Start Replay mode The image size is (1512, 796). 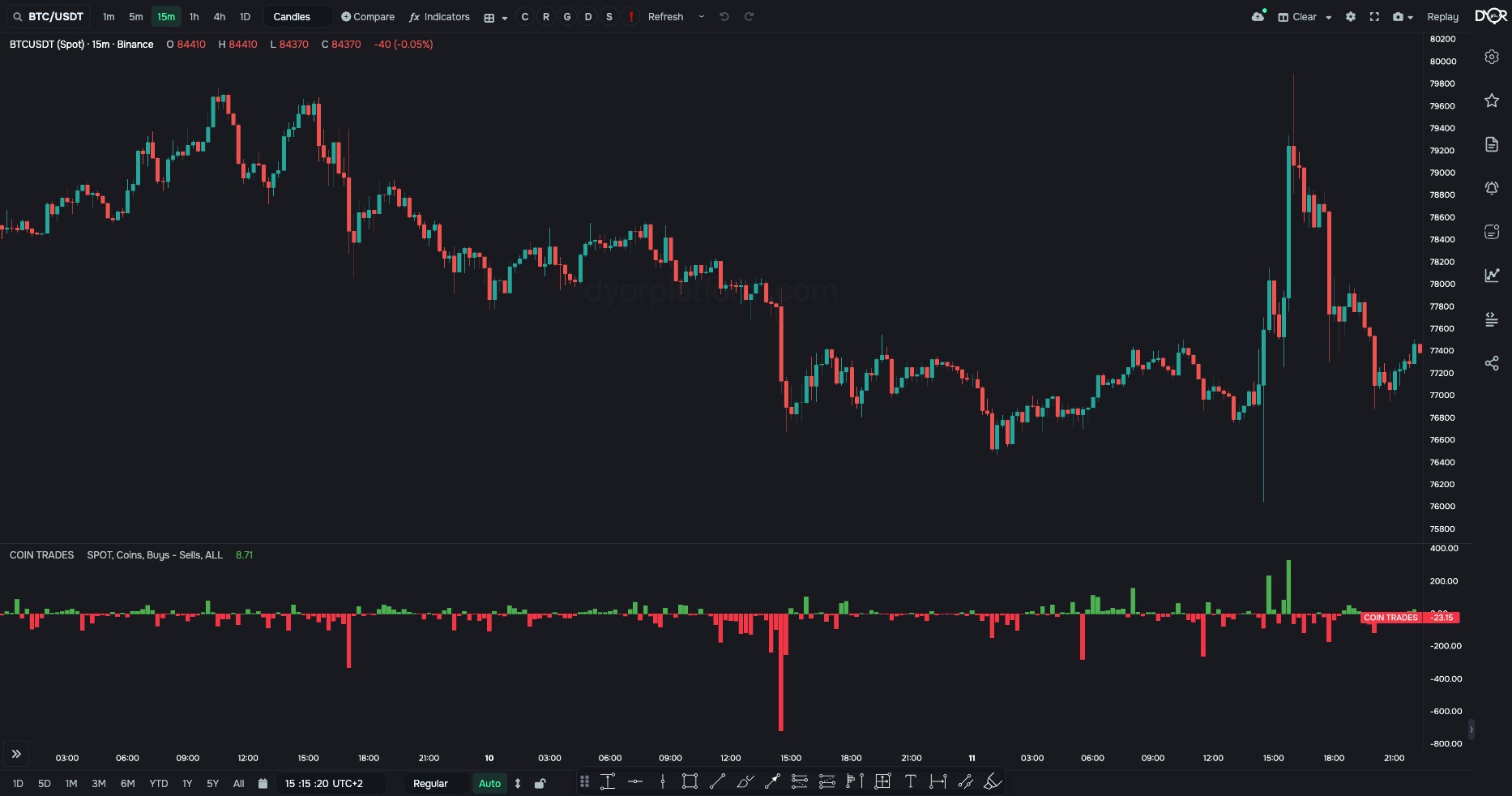point(1442,16)
